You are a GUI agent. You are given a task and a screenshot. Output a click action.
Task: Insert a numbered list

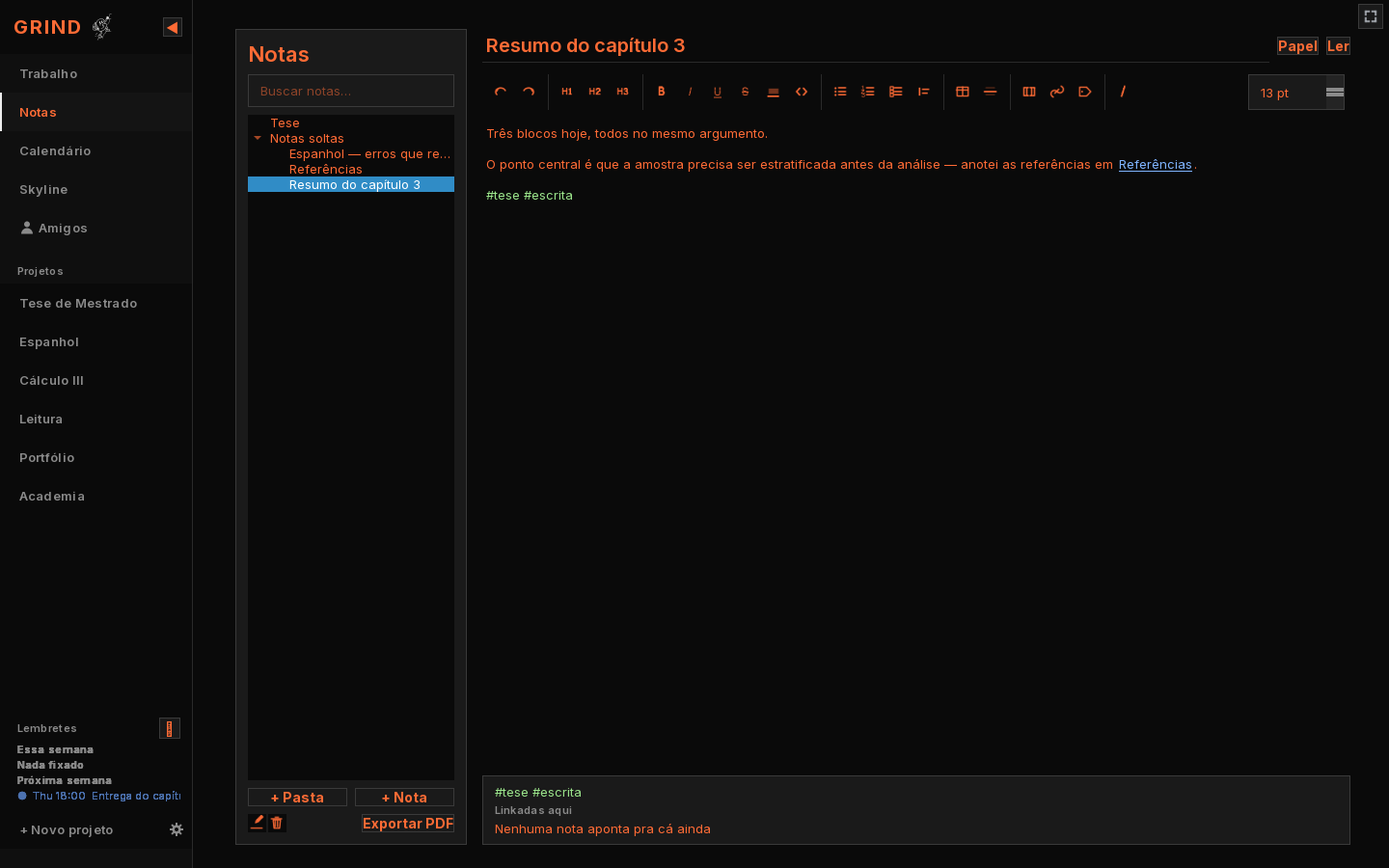[868, 92]
